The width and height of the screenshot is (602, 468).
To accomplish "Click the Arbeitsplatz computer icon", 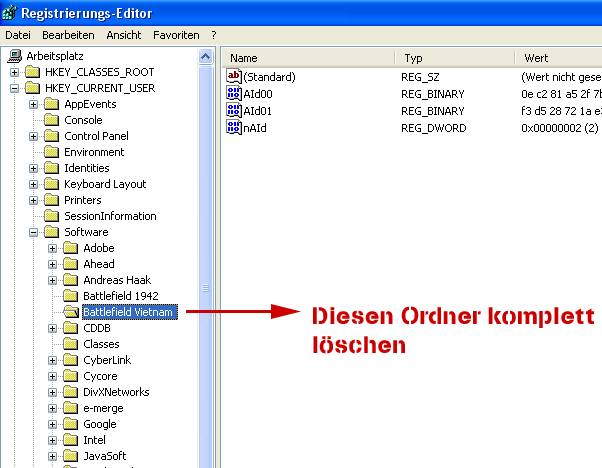I will click(15, 56).
